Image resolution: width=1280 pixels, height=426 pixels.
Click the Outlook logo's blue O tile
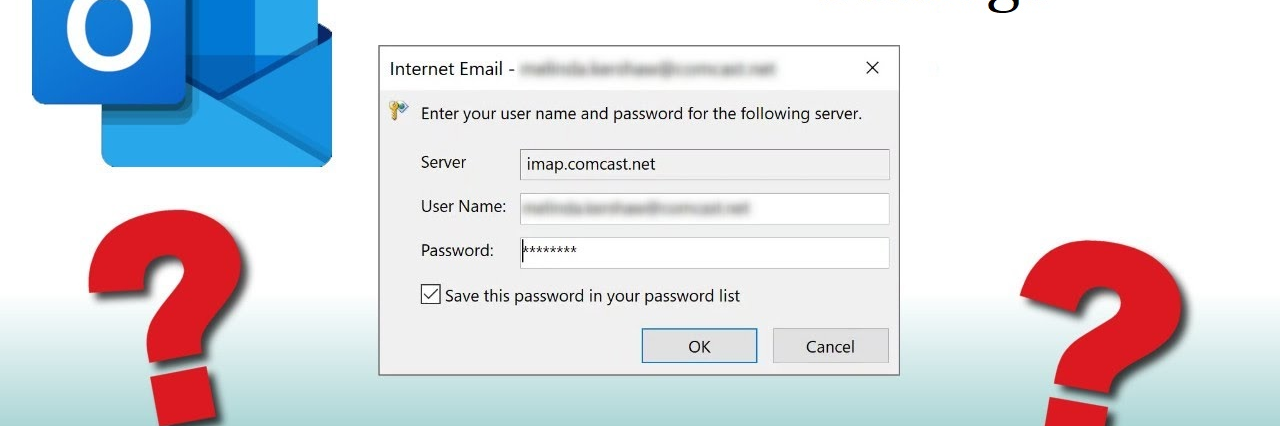(x=108, y=45)
